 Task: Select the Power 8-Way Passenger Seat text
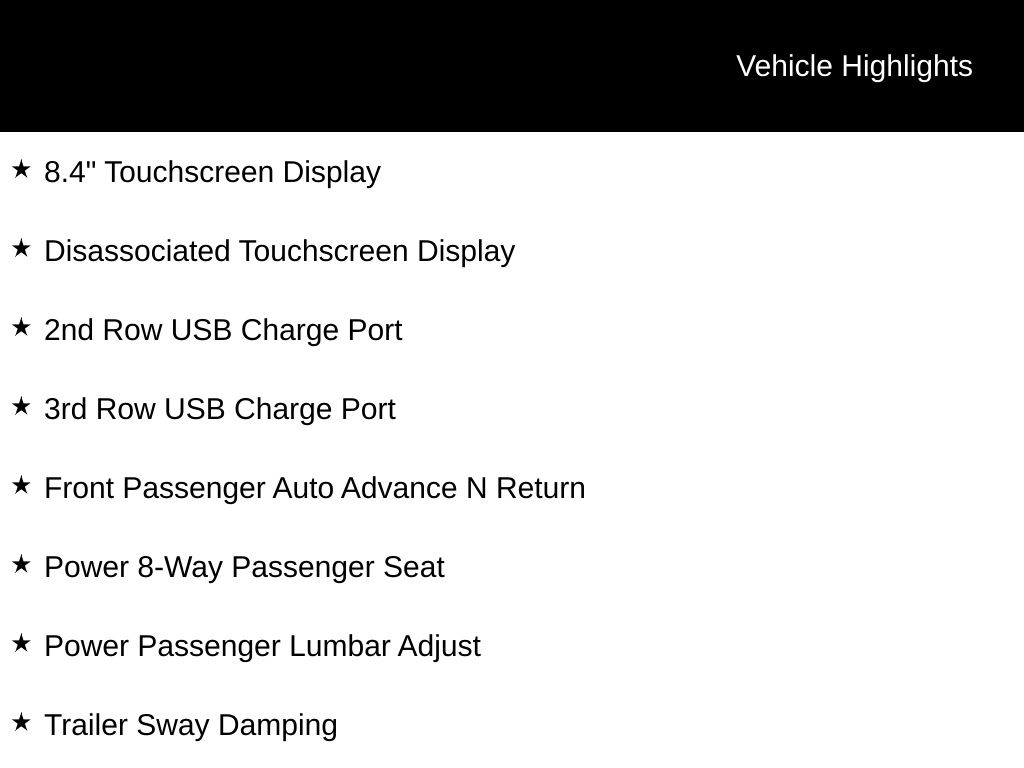(x=244, y=568)
